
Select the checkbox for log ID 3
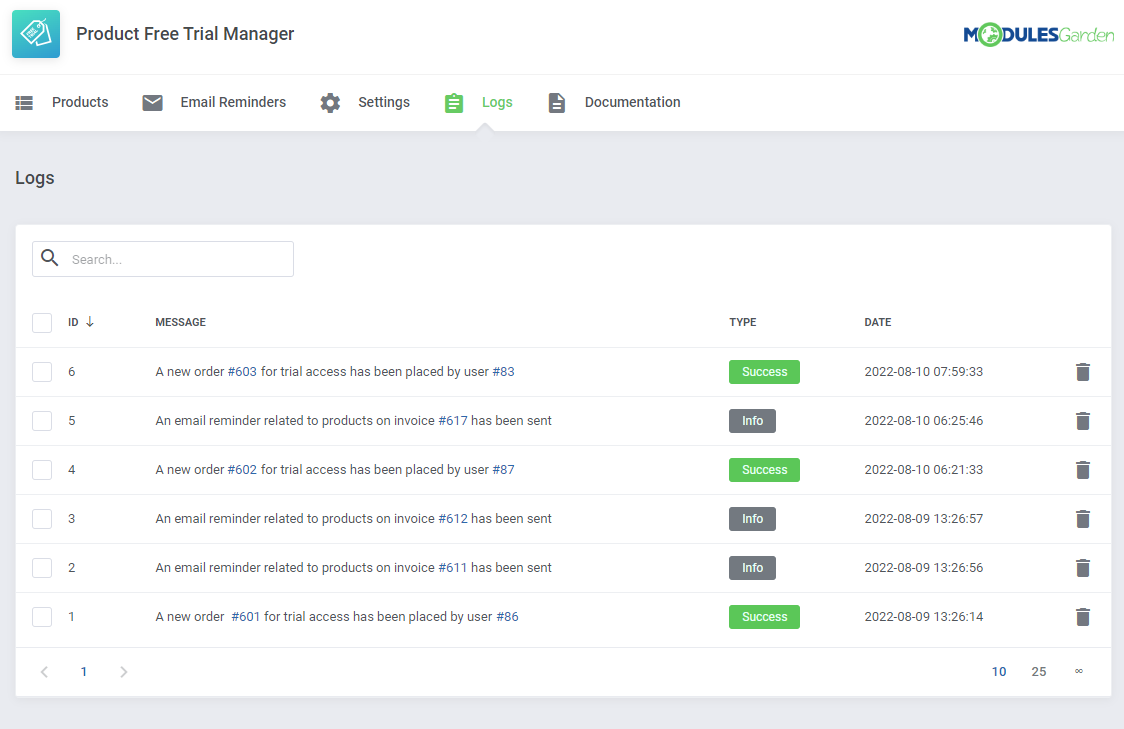42,519
